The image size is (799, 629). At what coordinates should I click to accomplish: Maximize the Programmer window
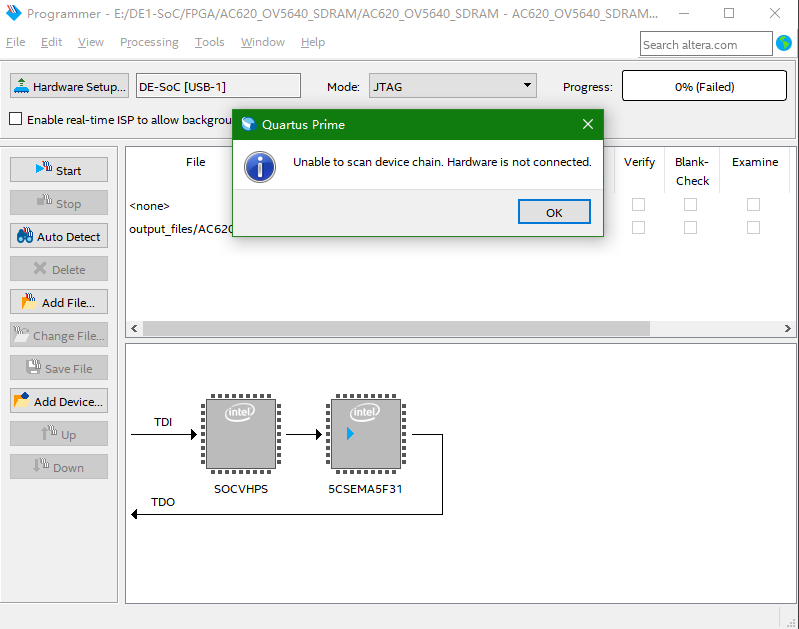point(729,13)
